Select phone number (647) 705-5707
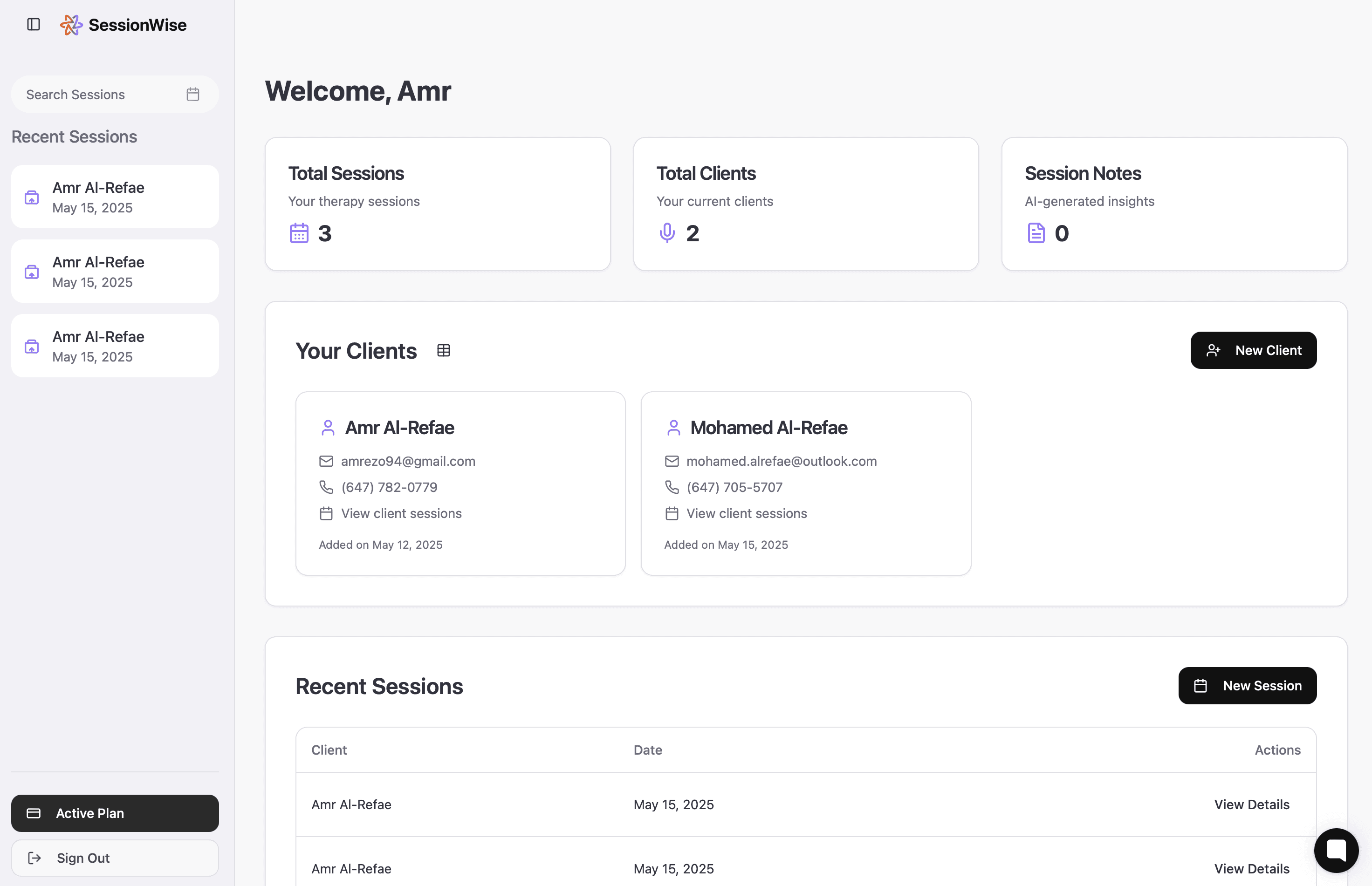 click(734, 487)
